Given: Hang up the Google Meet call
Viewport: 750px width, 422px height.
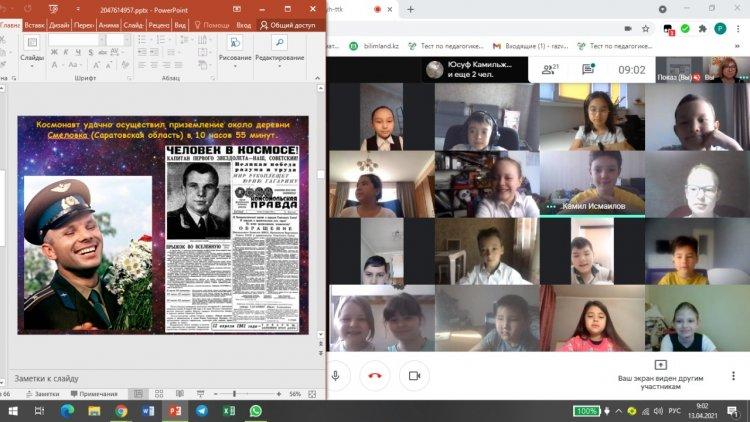Looking at the screenshot, I should point(375,376).
